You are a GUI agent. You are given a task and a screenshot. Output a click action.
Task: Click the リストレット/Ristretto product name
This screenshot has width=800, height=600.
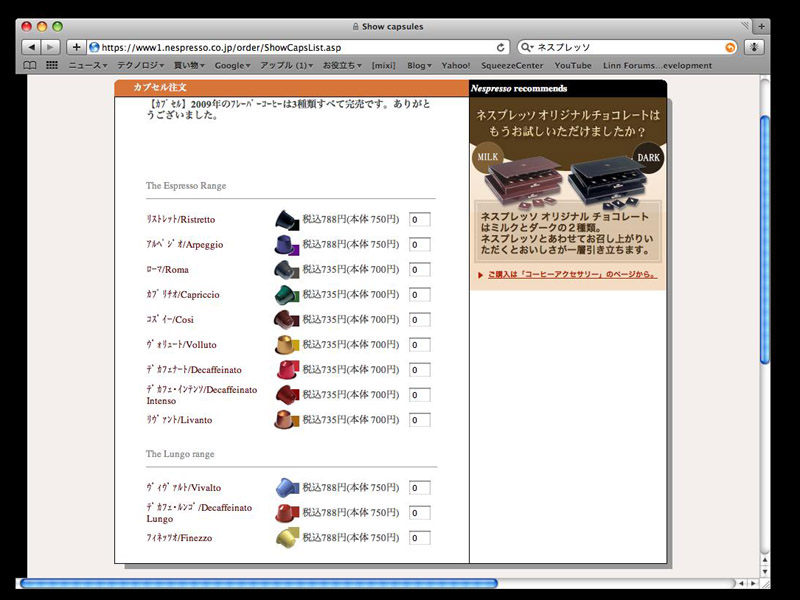pyautogui.click(x=181, y=219)
